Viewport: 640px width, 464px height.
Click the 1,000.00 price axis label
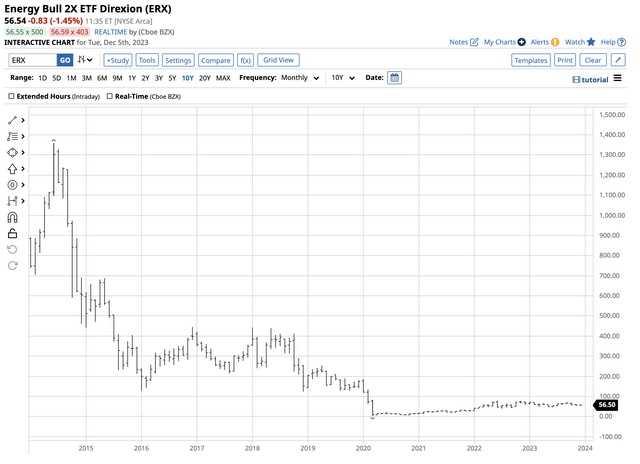pos(612,215)
